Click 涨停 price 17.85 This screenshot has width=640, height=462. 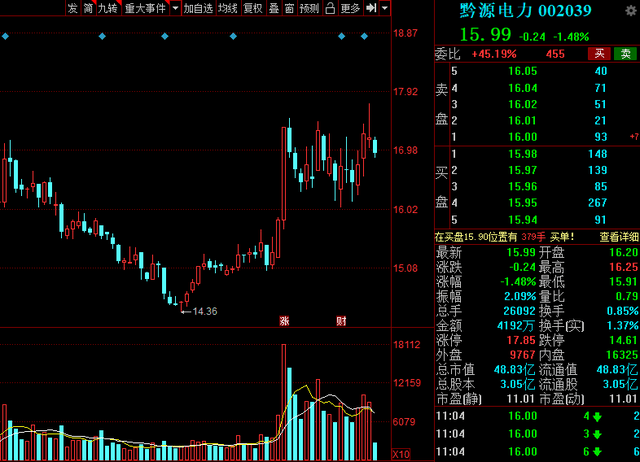(x=521, y=340)
